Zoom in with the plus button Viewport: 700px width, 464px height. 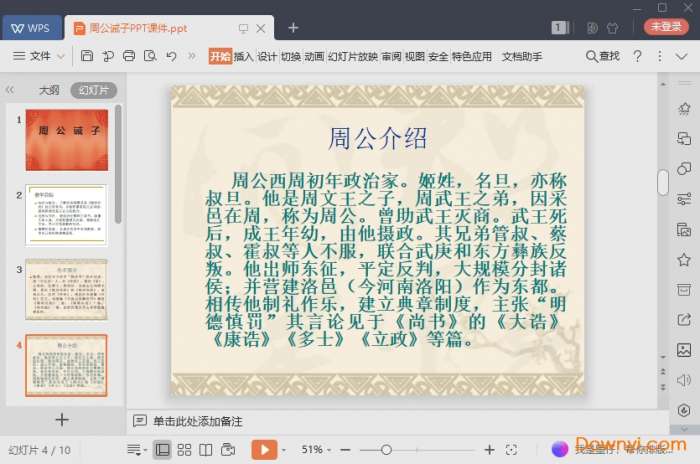click(x=489, y=450)
